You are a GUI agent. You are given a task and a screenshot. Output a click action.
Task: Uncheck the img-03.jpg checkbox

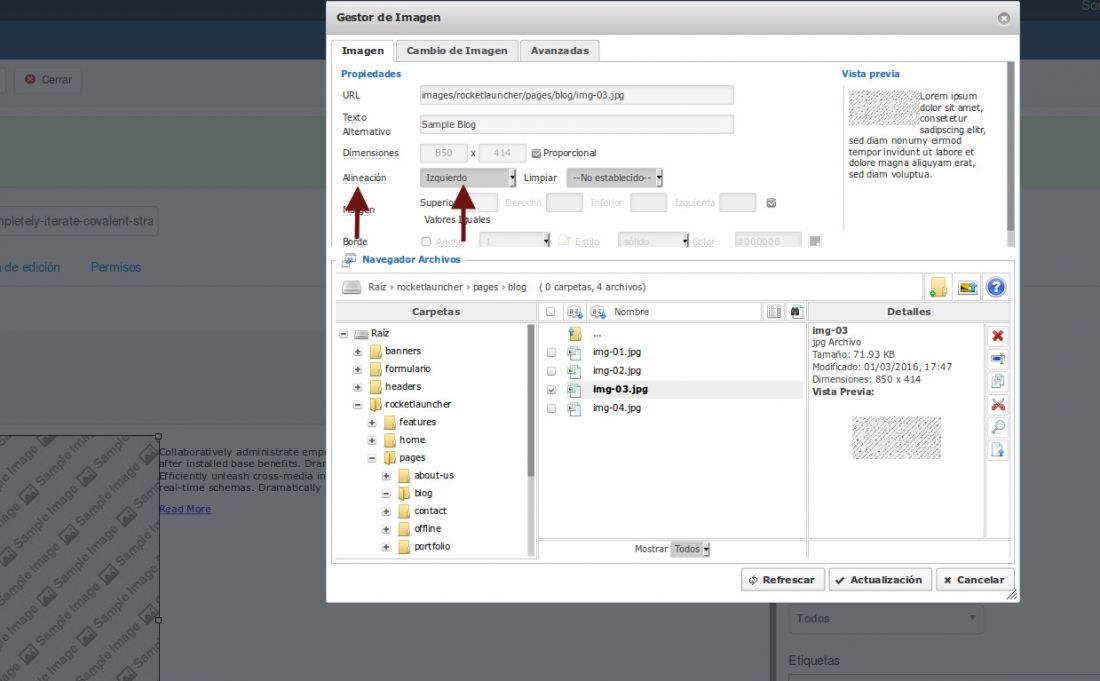551,389
